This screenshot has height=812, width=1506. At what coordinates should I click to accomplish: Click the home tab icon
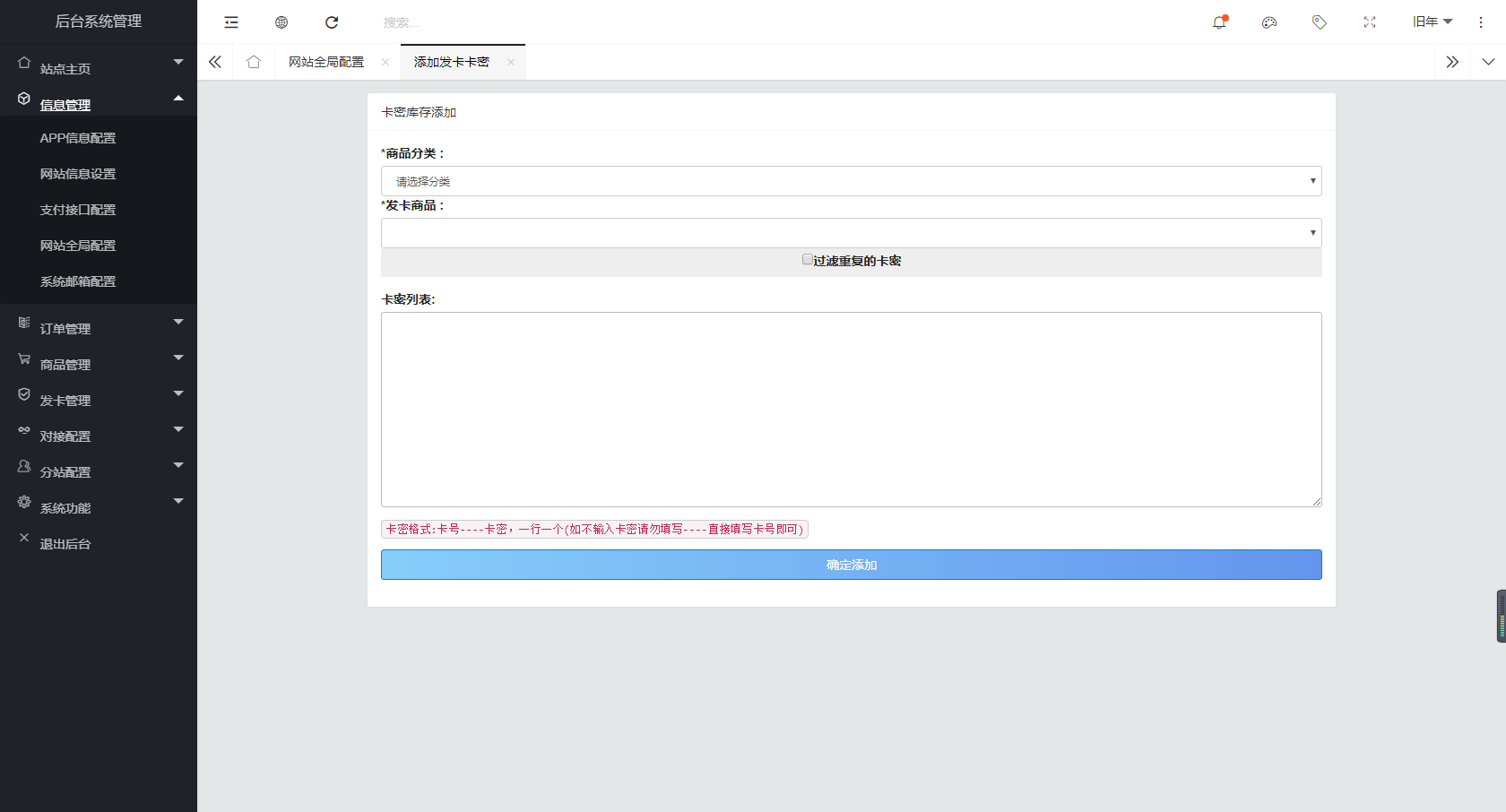(x=254, y=62)
